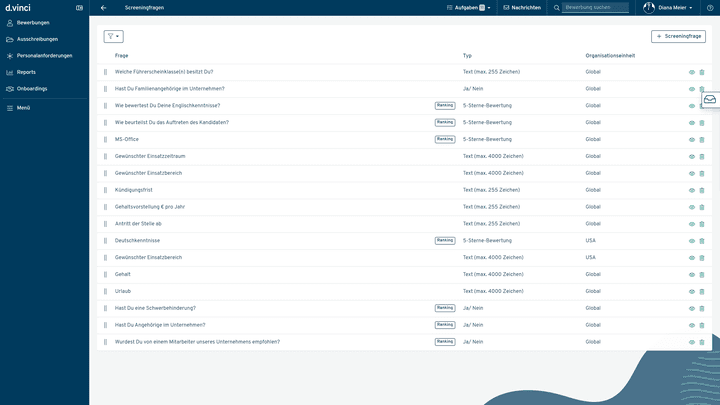Screen dimensions: 720x405
Task: Click trash icon for Deutschkenntnisse row
Action: click(702, 241)
